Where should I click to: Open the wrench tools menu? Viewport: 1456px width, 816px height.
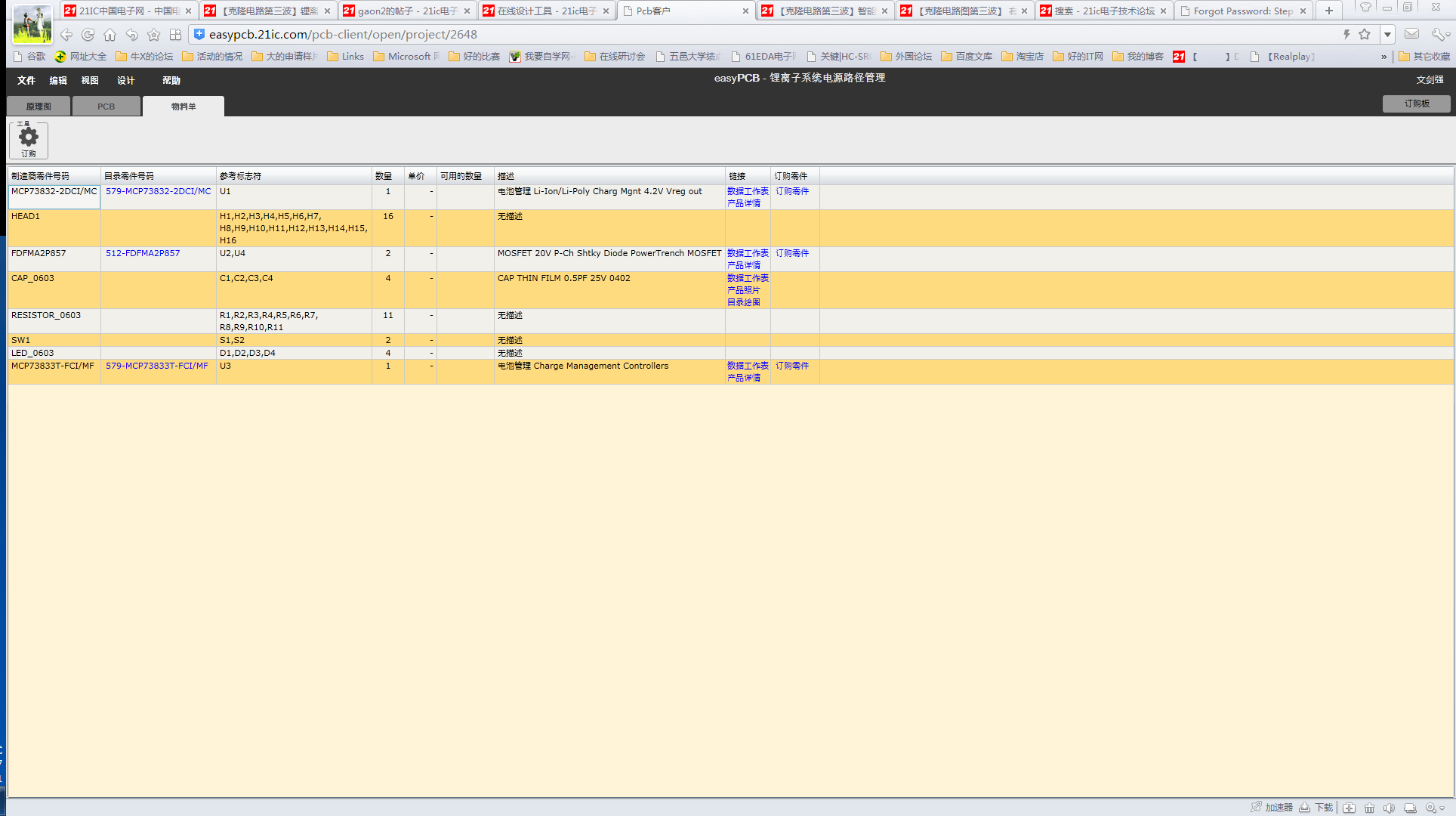pos(1439,34)
